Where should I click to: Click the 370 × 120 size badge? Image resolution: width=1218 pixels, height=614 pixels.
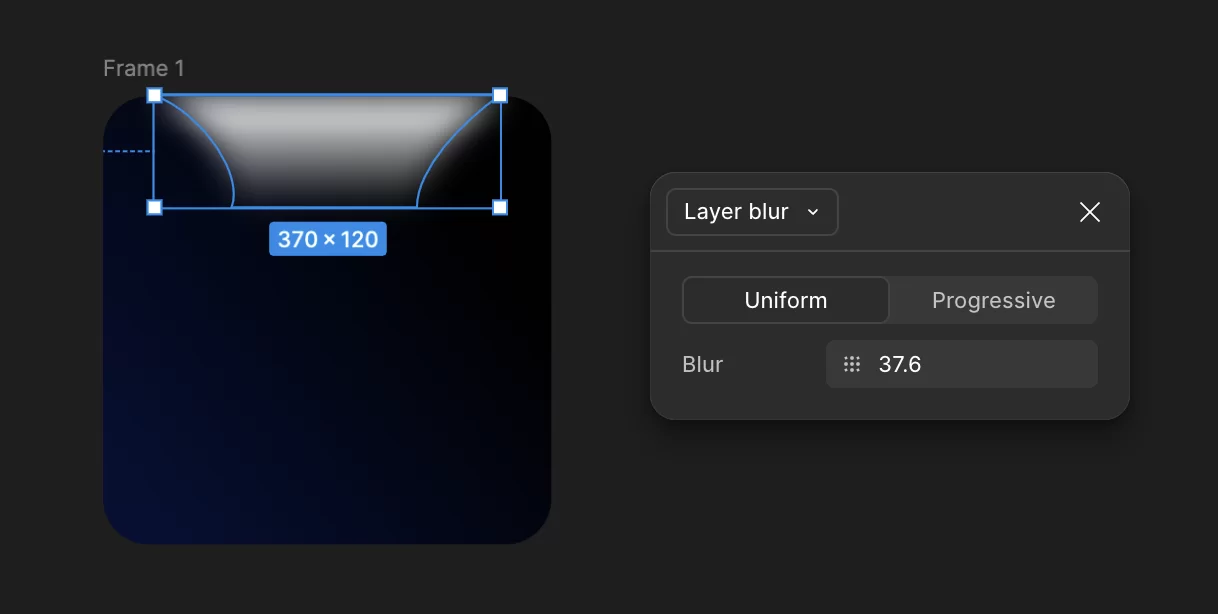(328, 240)
